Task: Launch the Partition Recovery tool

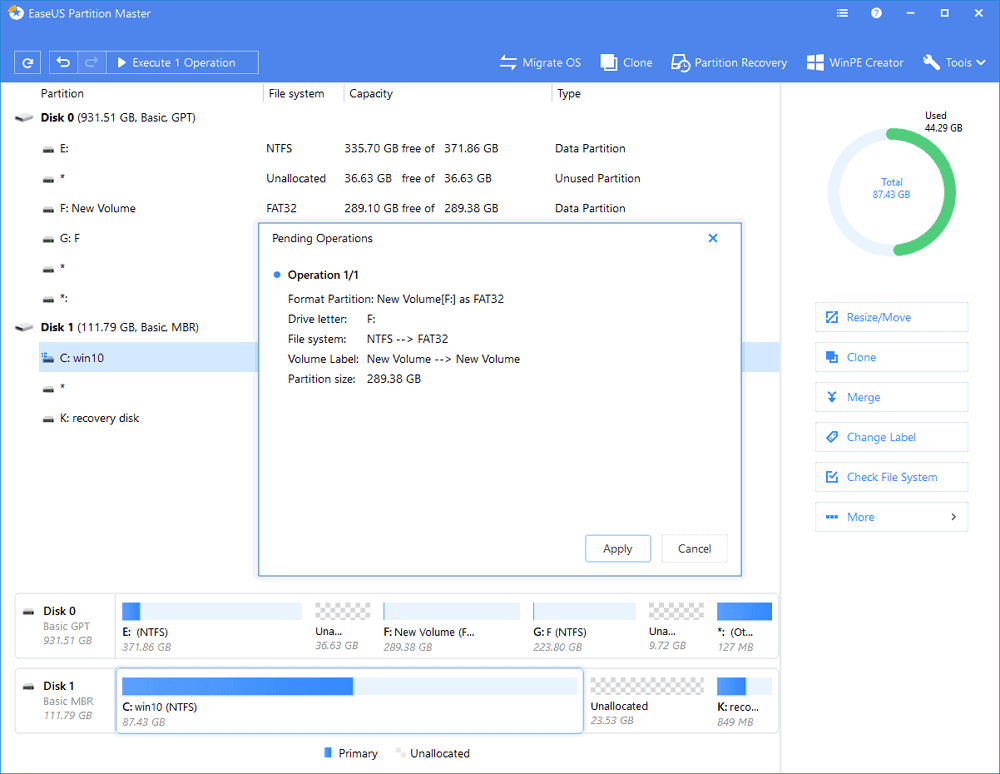Action: 729,62
